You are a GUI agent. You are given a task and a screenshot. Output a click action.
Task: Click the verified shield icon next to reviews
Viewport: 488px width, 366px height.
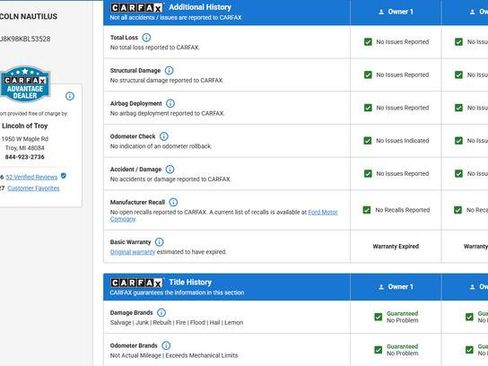click(x=64, y=176)
